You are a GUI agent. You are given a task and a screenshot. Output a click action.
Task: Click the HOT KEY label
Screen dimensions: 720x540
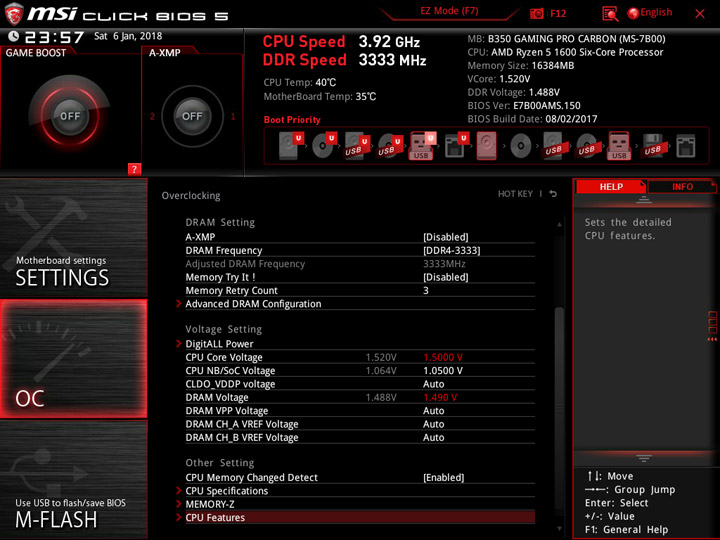[x=515, y=194]
